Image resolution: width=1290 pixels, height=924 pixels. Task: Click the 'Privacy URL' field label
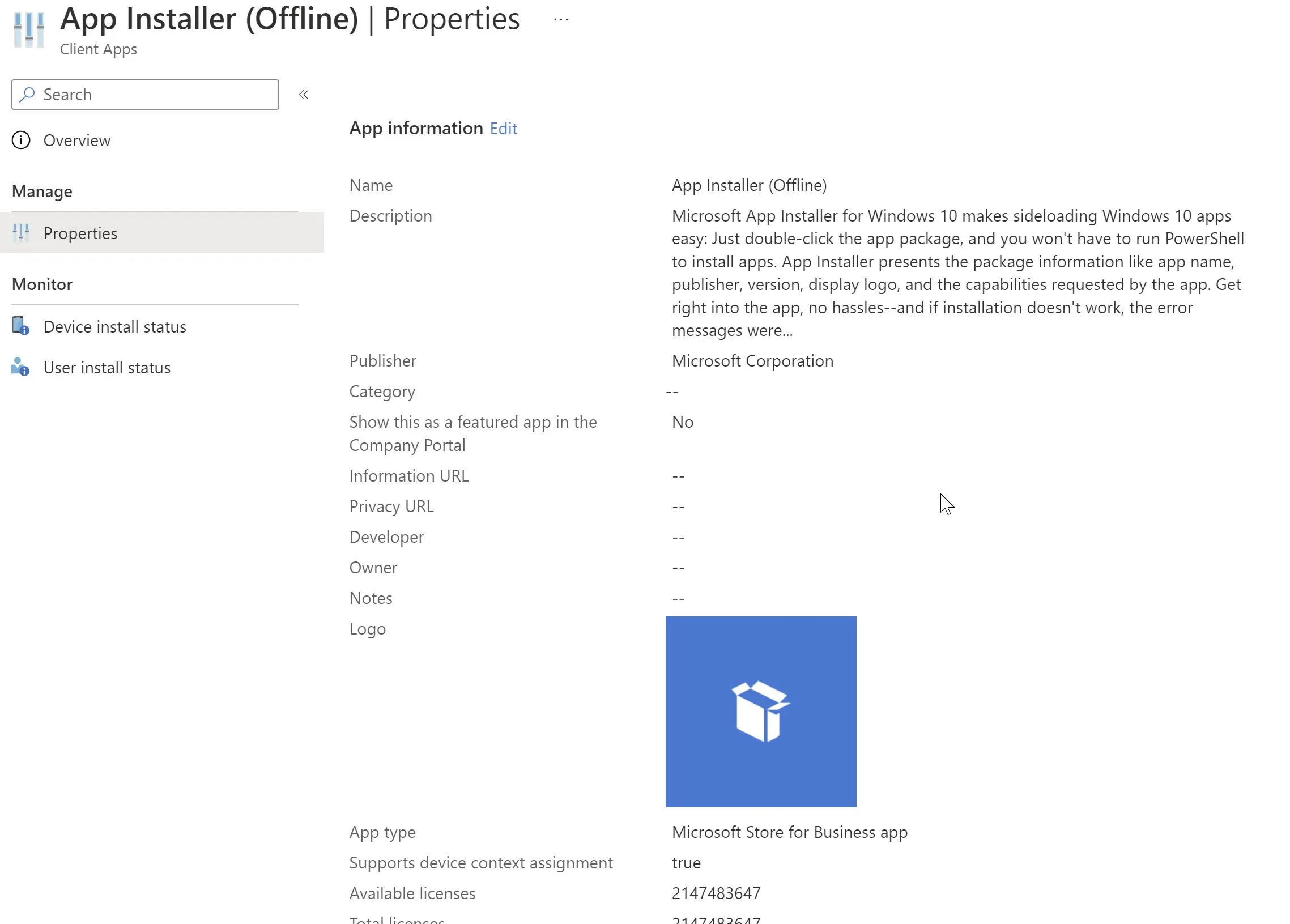pos(391,506)
